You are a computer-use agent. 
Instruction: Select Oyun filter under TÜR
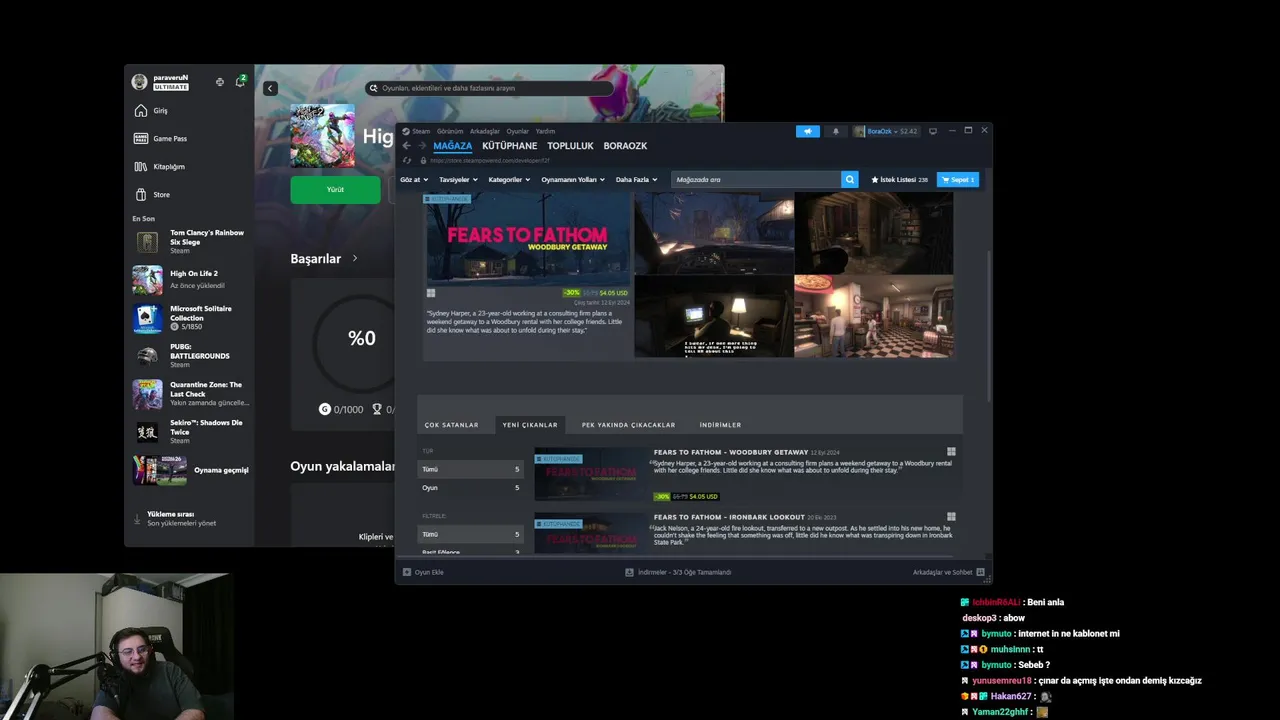pos(470,488)
